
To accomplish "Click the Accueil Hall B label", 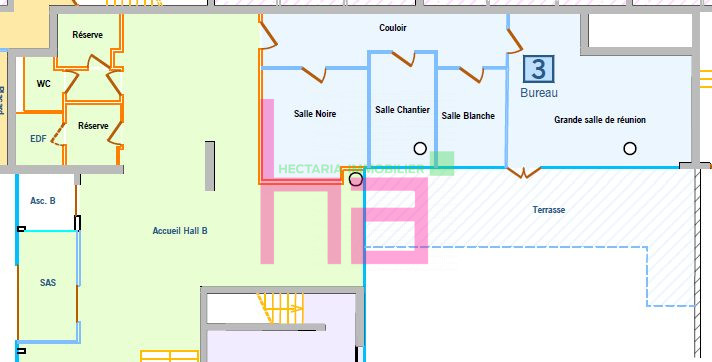I will 180,231.
